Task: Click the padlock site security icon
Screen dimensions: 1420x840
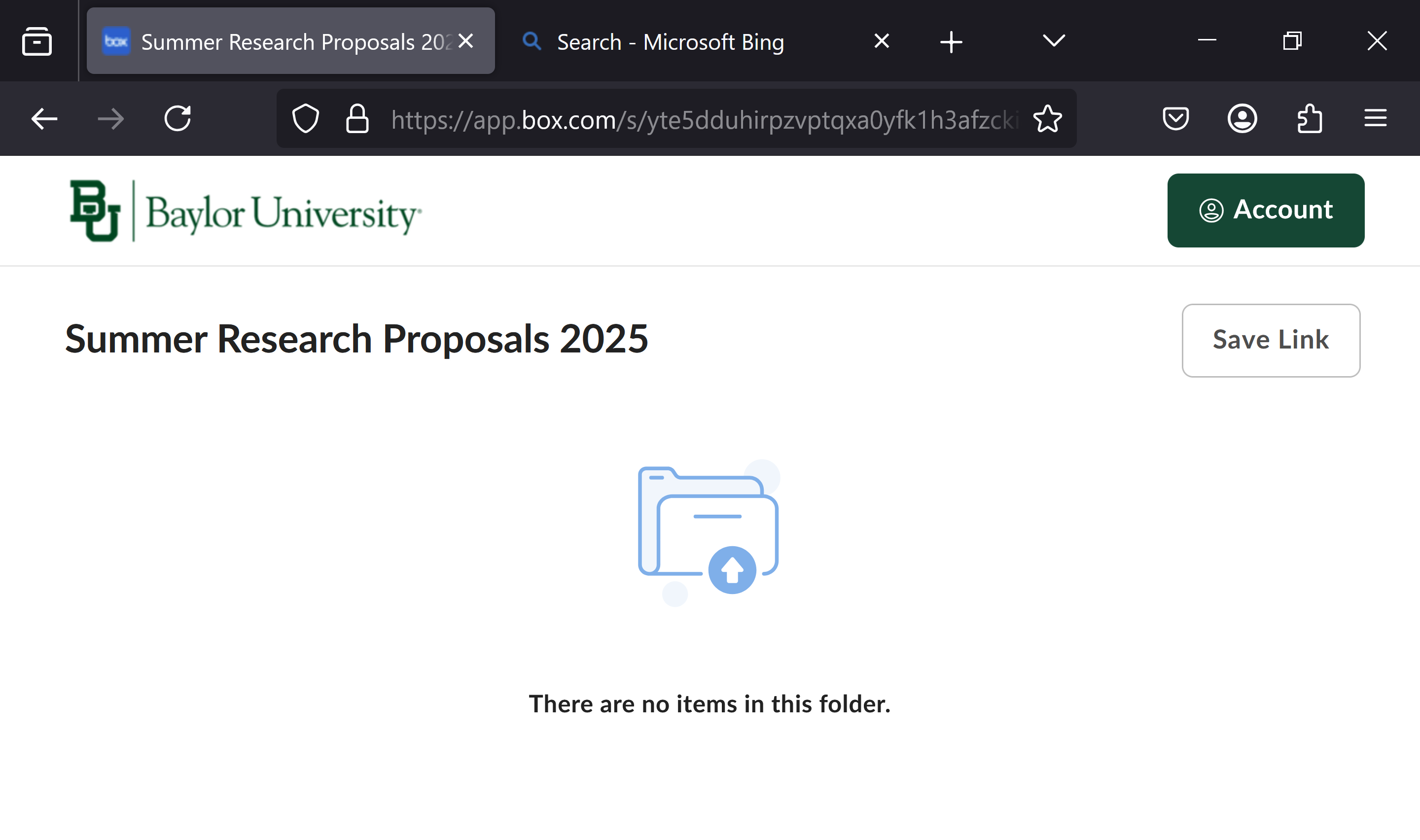Action: [357, 119]
